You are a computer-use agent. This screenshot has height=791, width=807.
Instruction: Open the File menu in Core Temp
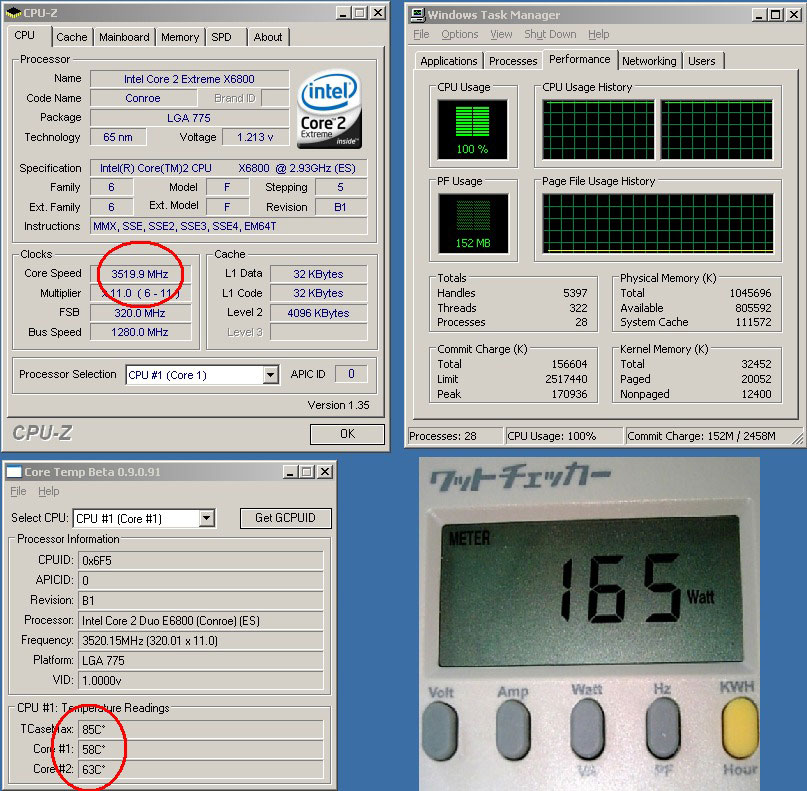18,491
